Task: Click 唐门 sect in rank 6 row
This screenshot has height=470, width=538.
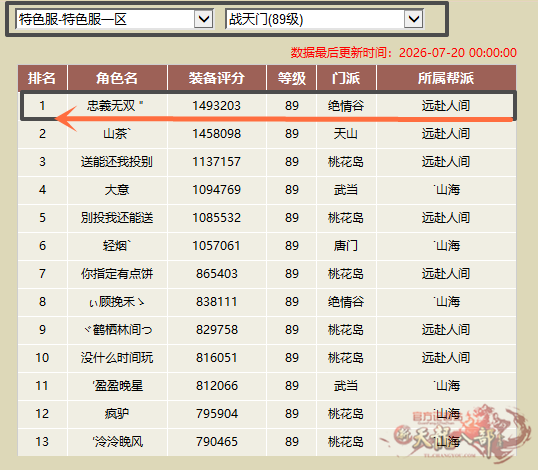Action: [x=346, y=246]
